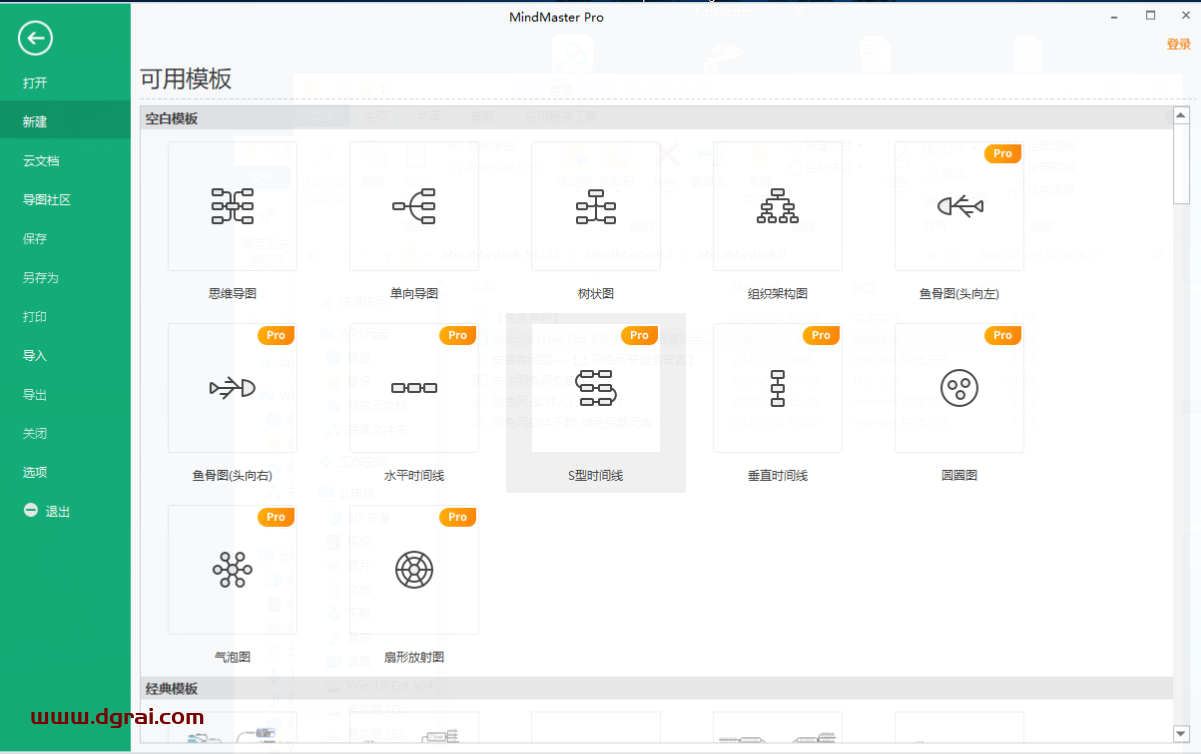Pick the S型时间线 timeline template

pos(596,388)
